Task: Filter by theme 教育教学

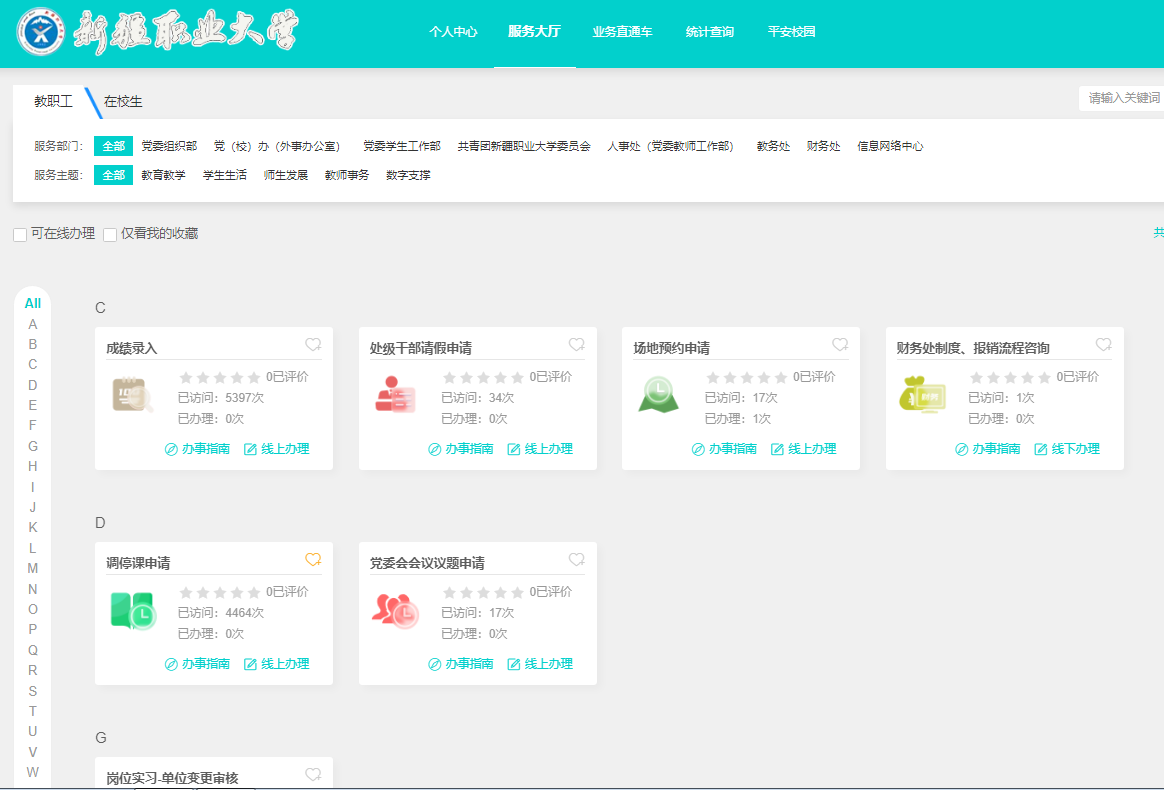Action: coord(163,175)
